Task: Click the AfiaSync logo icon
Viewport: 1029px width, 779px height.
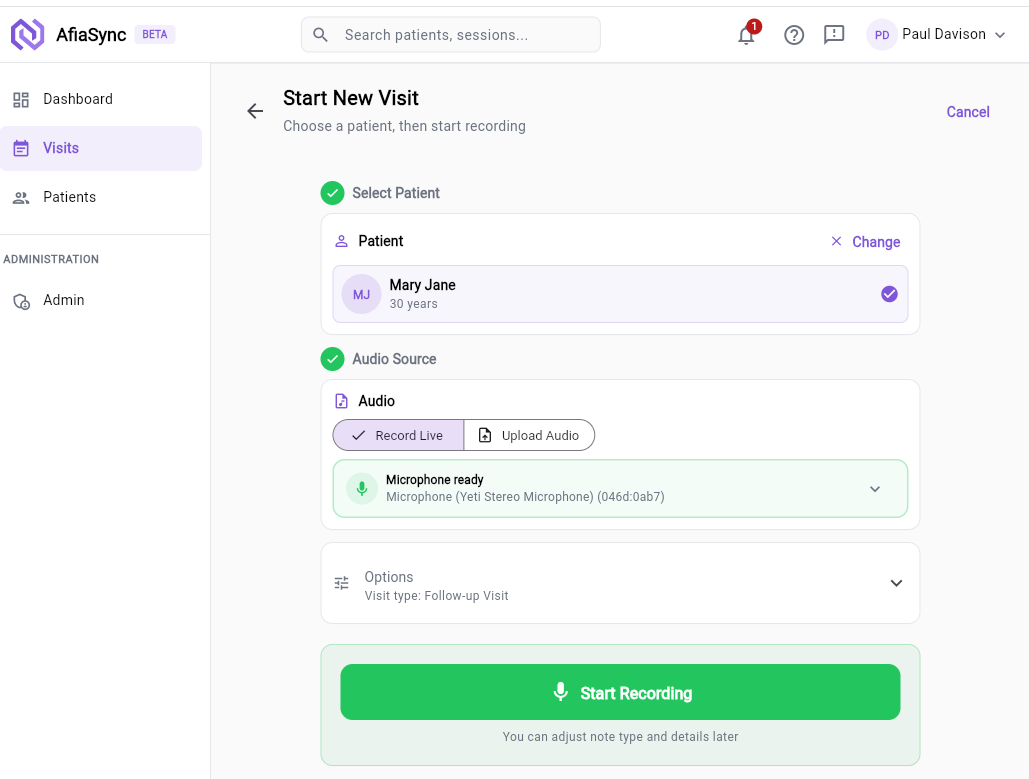Action: tap(27, 33)
